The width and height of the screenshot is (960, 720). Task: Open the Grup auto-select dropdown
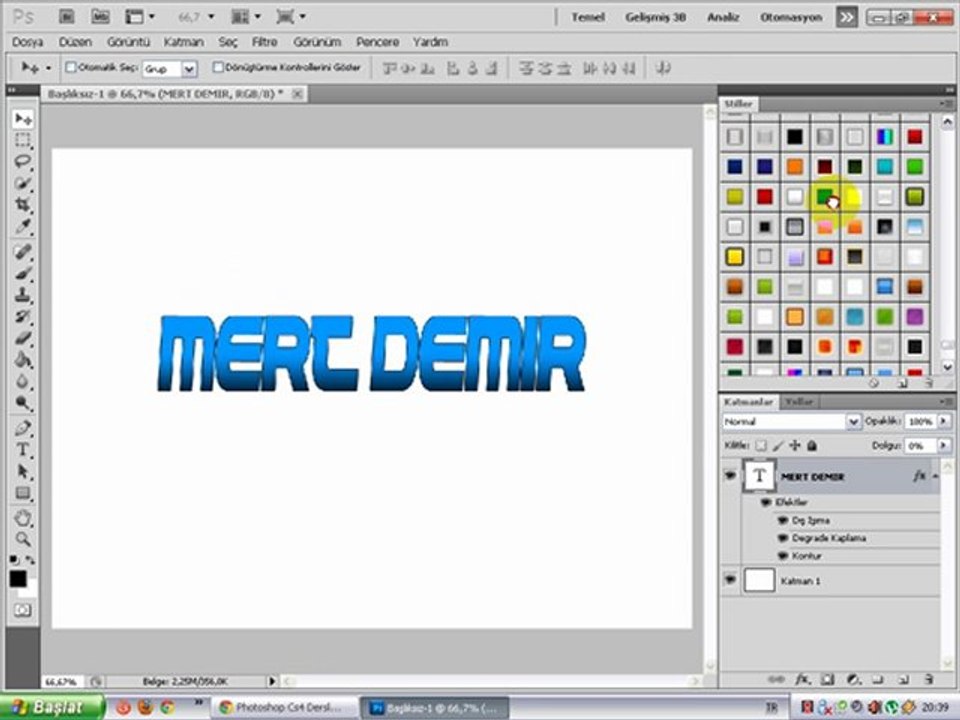(189, 69)
